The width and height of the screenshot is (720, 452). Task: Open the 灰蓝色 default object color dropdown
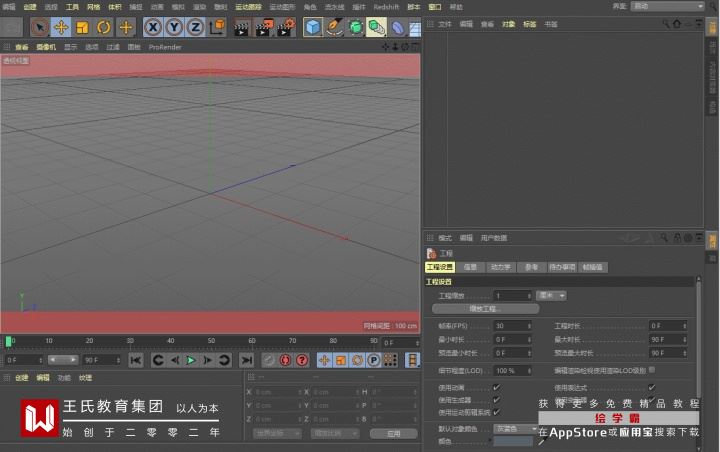[x=515, y=429]
